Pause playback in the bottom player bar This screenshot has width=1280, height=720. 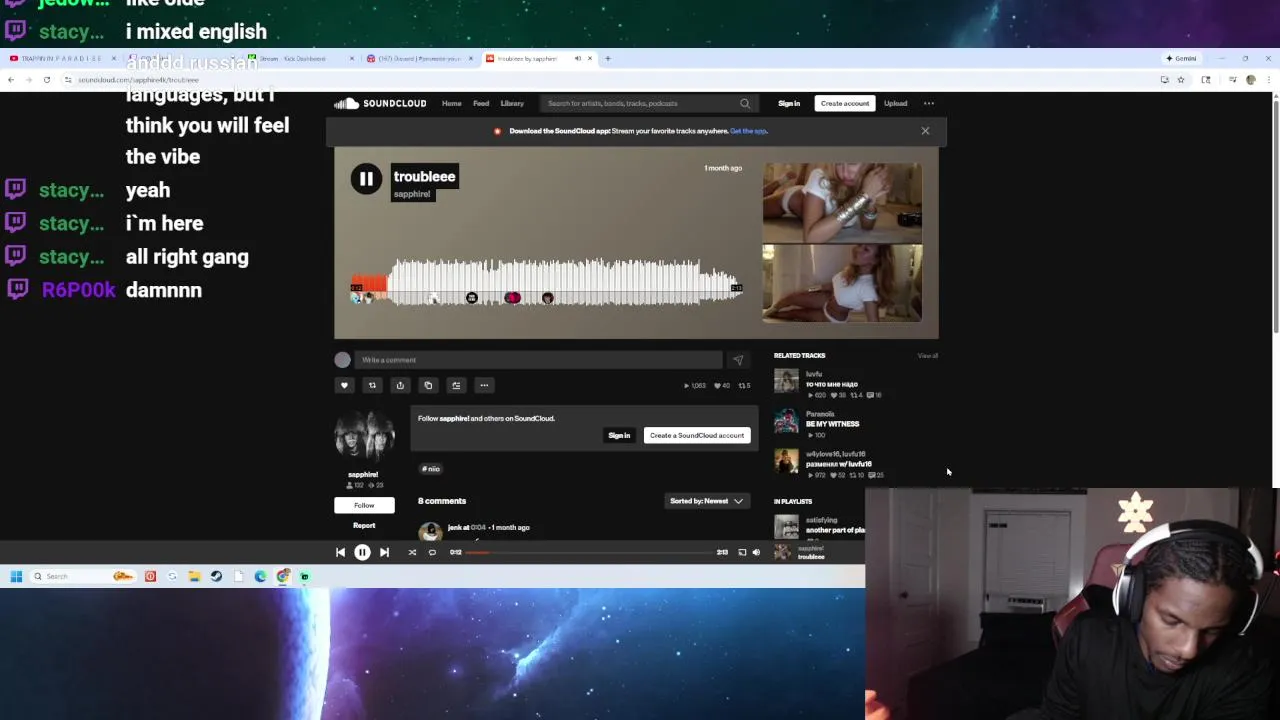tap(362, 552)
